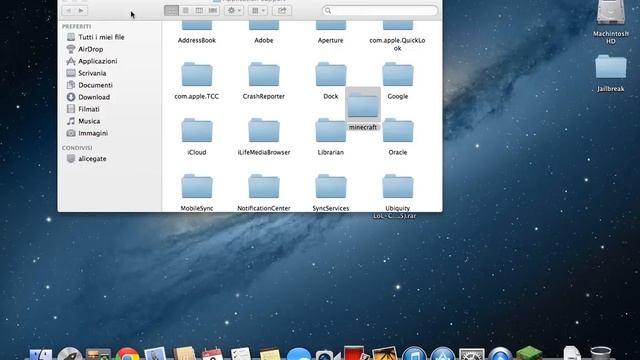
Task: Open Immagini in the sidebar
Action: pyautogui.click(x=93, y=133)
